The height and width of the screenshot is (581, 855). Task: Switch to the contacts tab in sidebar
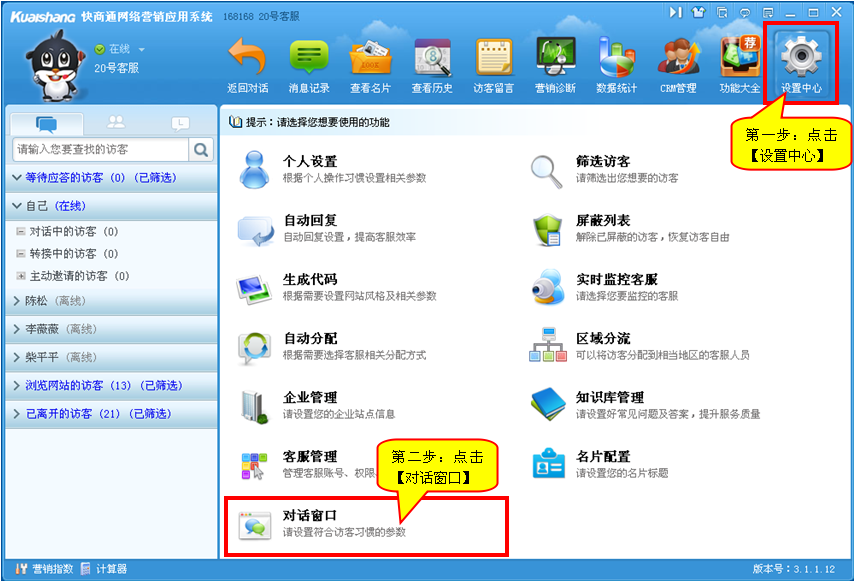click(x=116, y=123)
